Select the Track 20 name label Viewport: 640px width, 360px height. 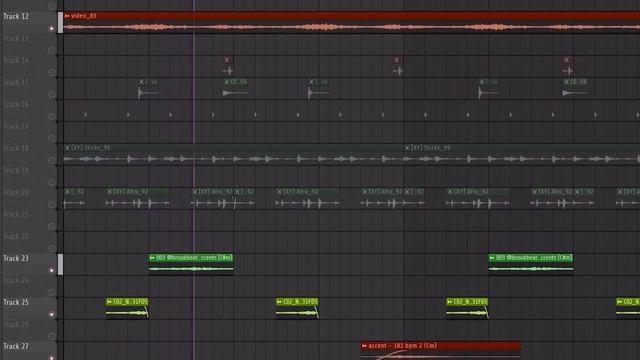coord(16,192)
